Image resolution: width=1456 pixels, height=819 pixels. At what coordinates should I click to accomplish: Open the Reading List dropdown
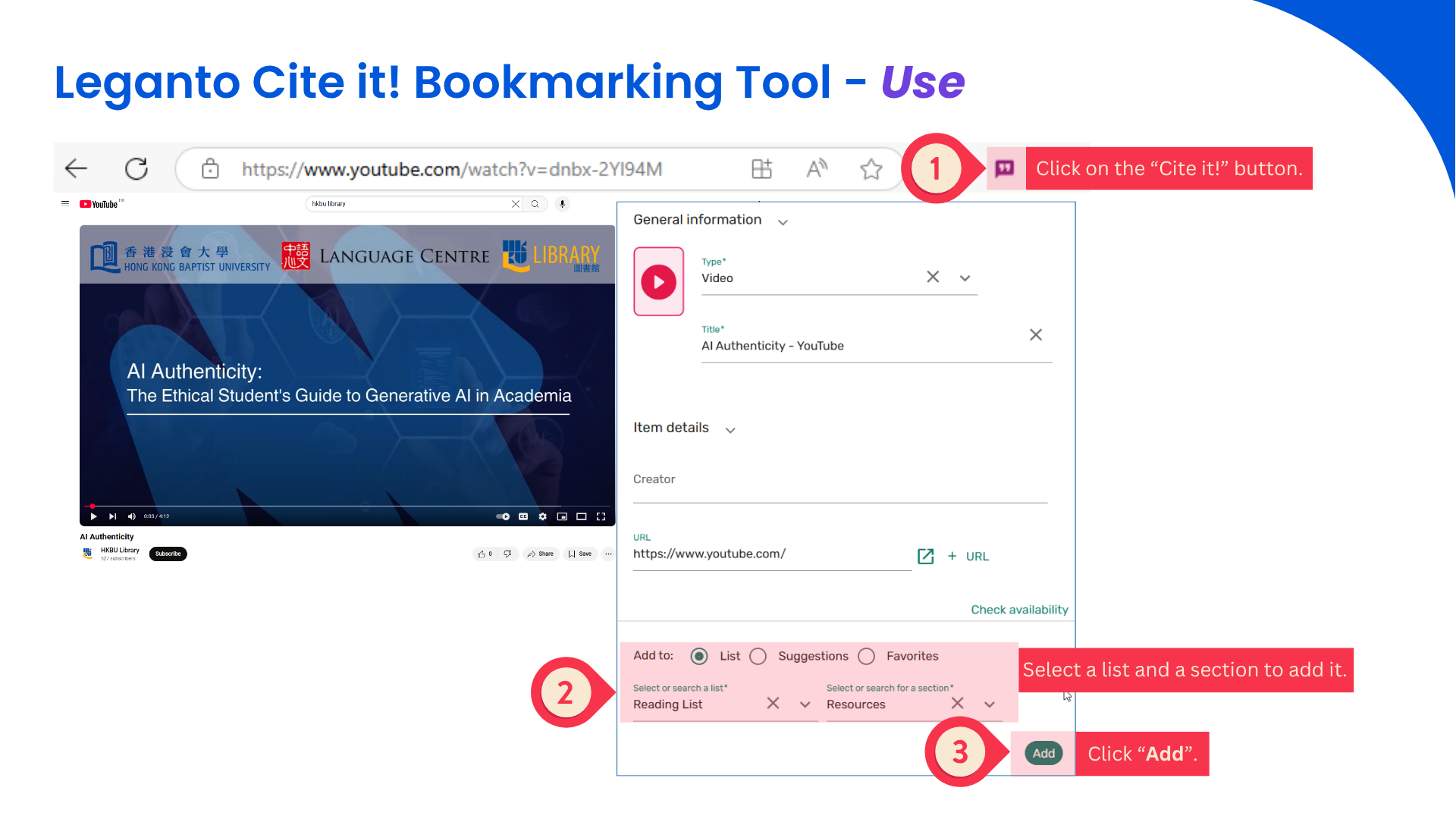click(x=805, y=704)
